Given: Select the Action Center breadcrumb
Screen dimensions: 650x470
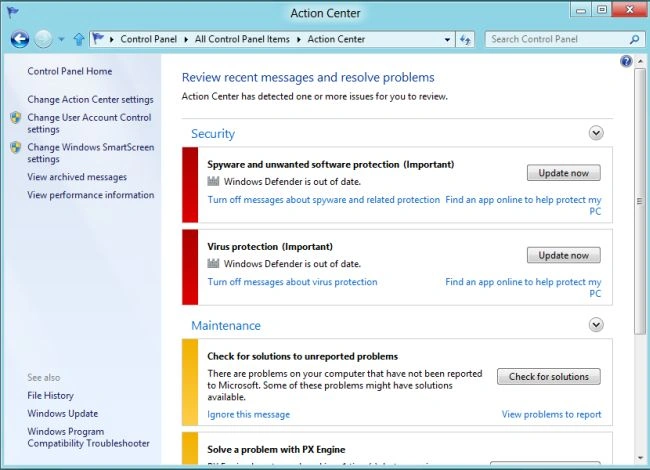Looking at the screenshot, I should (x=336, y=39).
